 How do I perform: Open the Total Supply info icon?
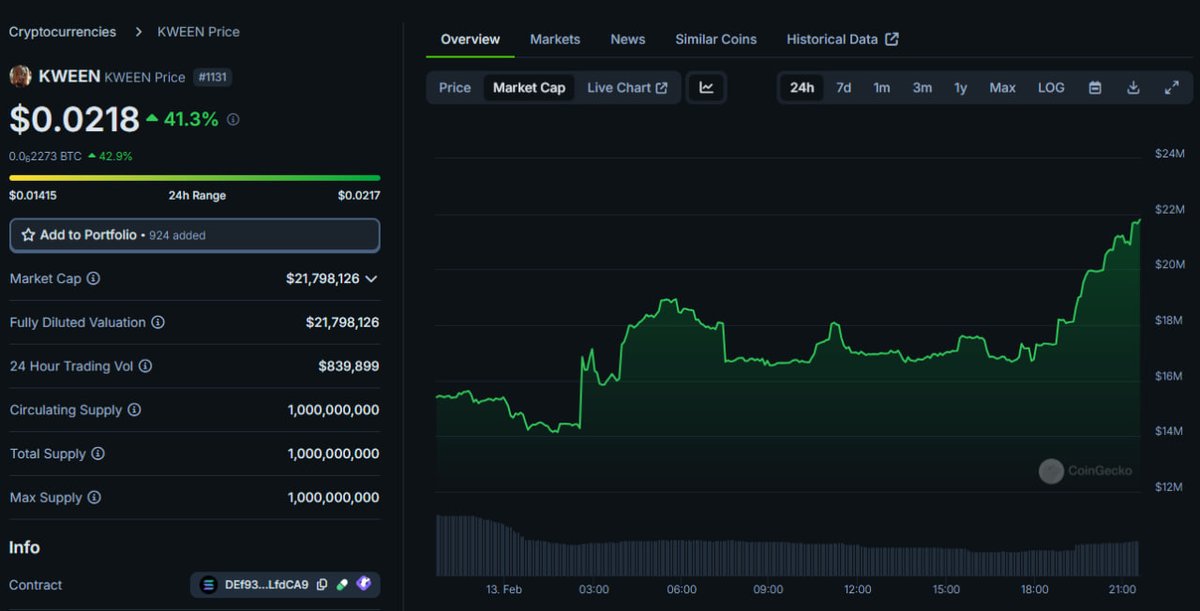pos(98,454)
